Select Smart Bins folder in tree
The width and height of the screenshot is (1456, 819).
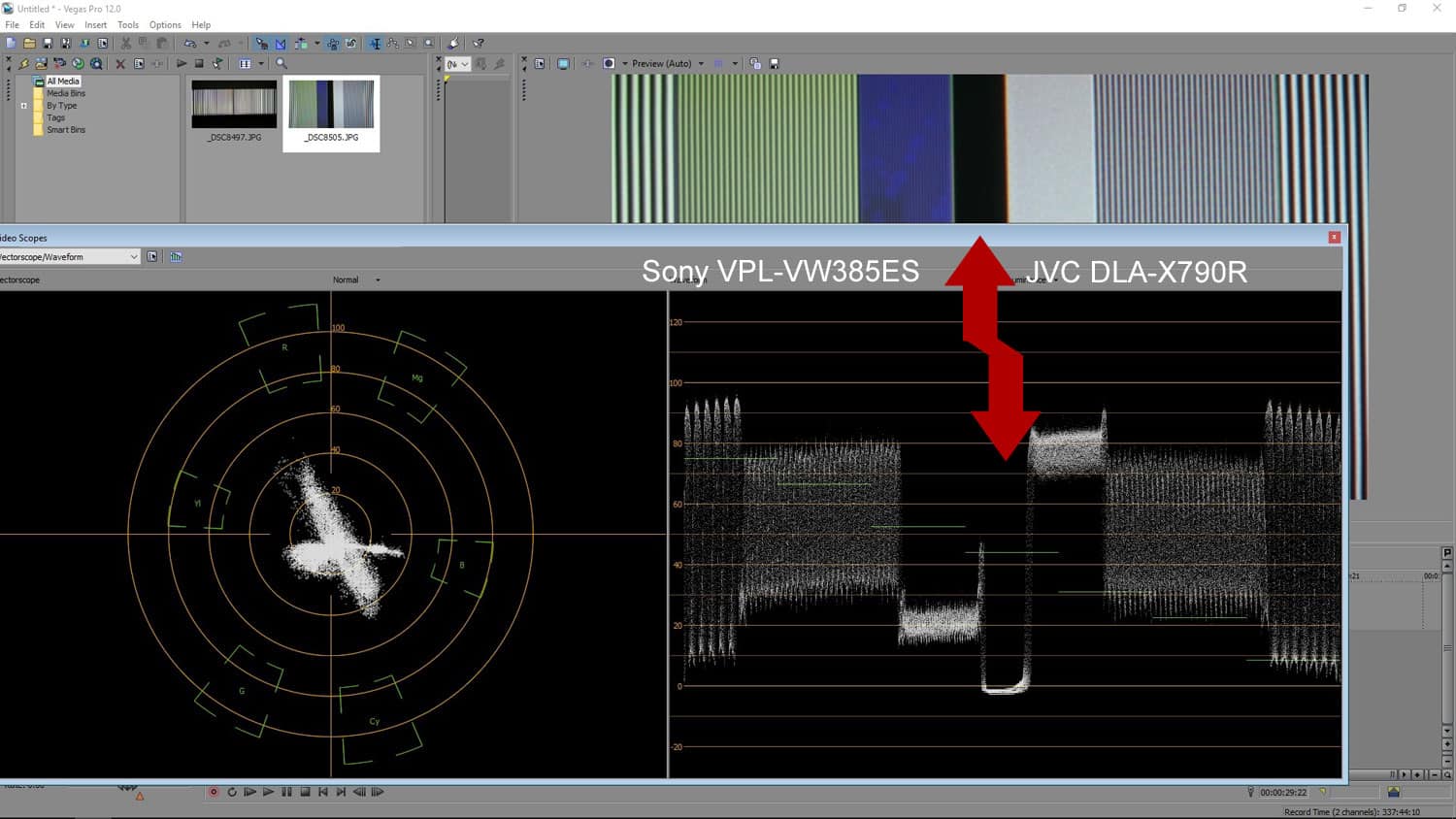[66, 129]
